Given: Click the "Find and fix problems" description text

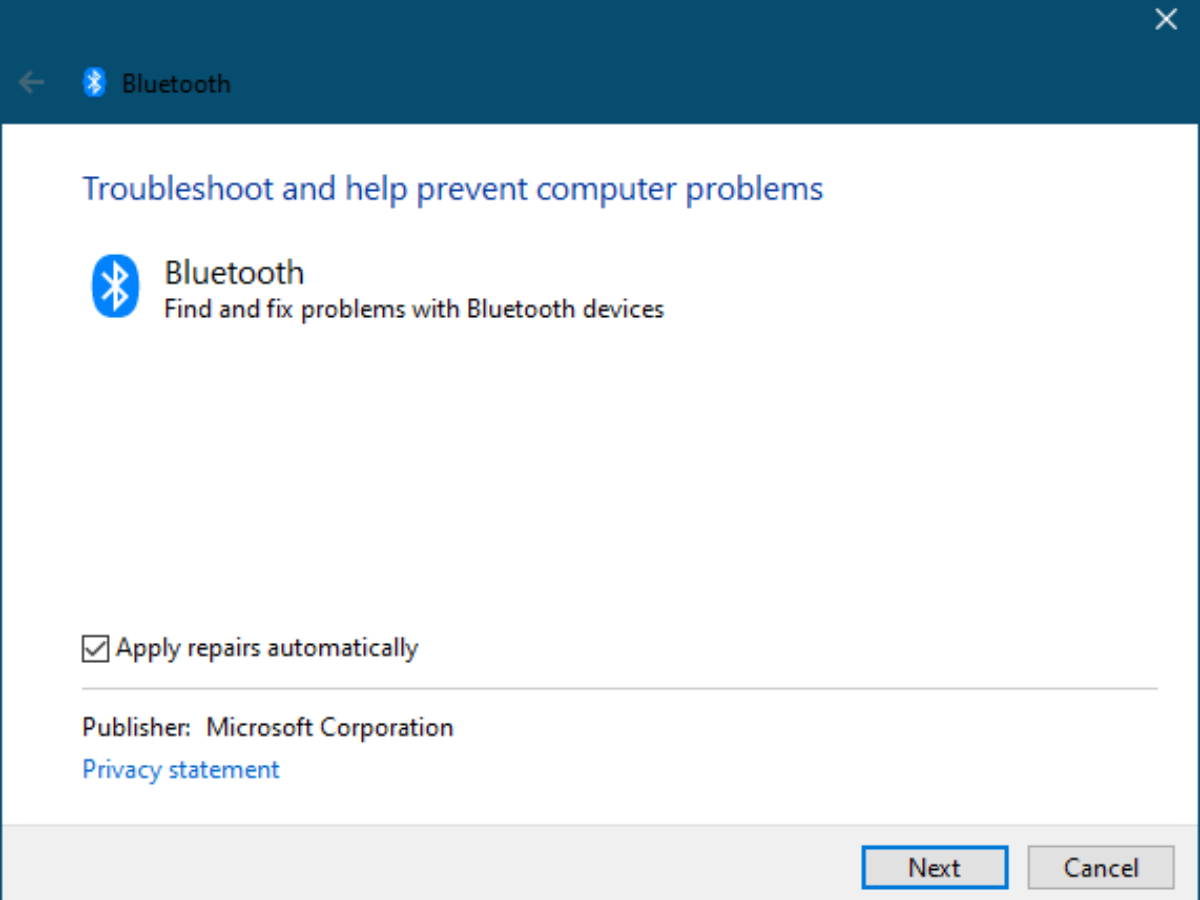Looking at the screenshot, I should pyautogui.click(x=414, y=309).
